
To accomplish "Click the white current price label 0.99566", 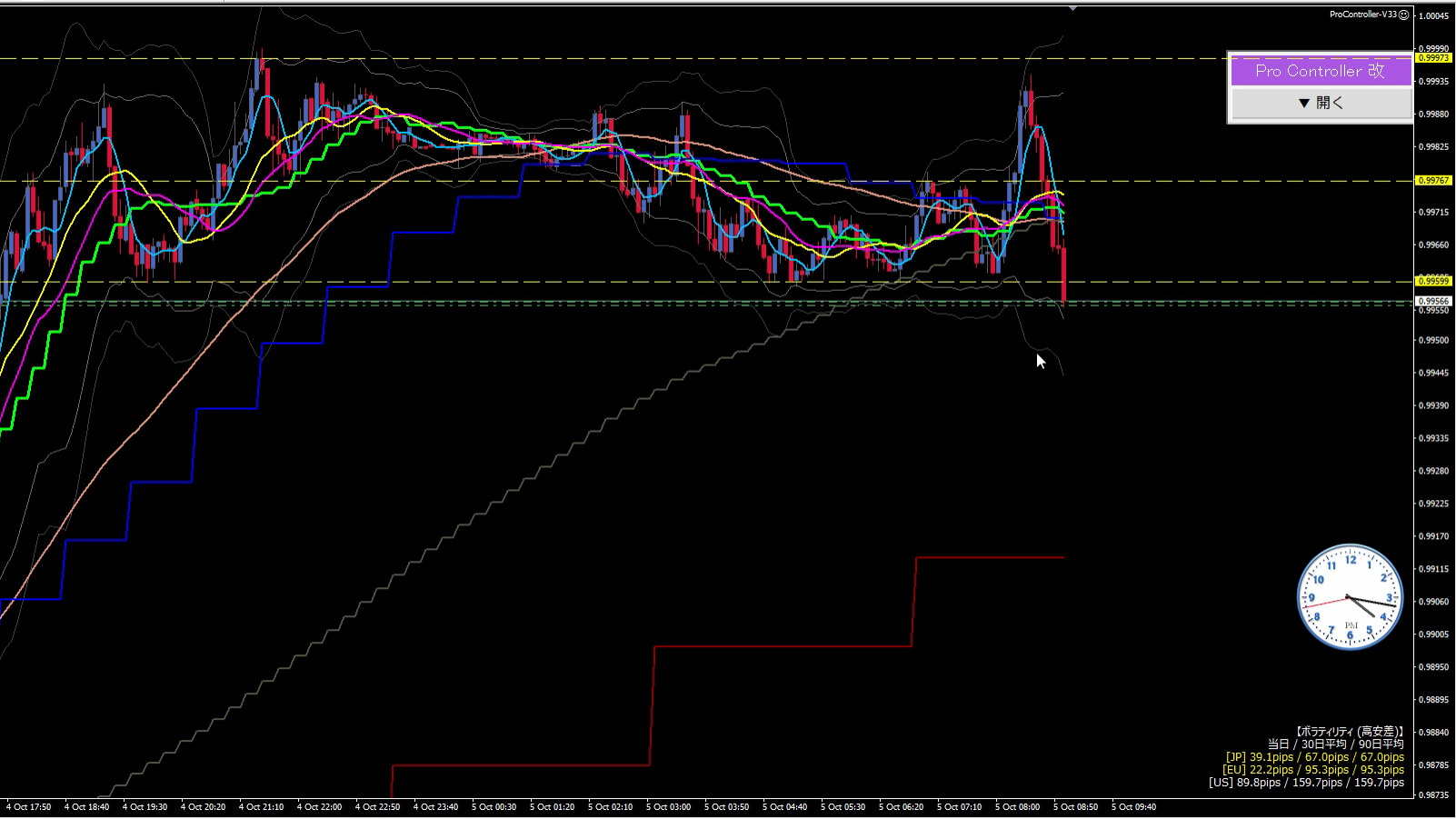I will 1433,301.
